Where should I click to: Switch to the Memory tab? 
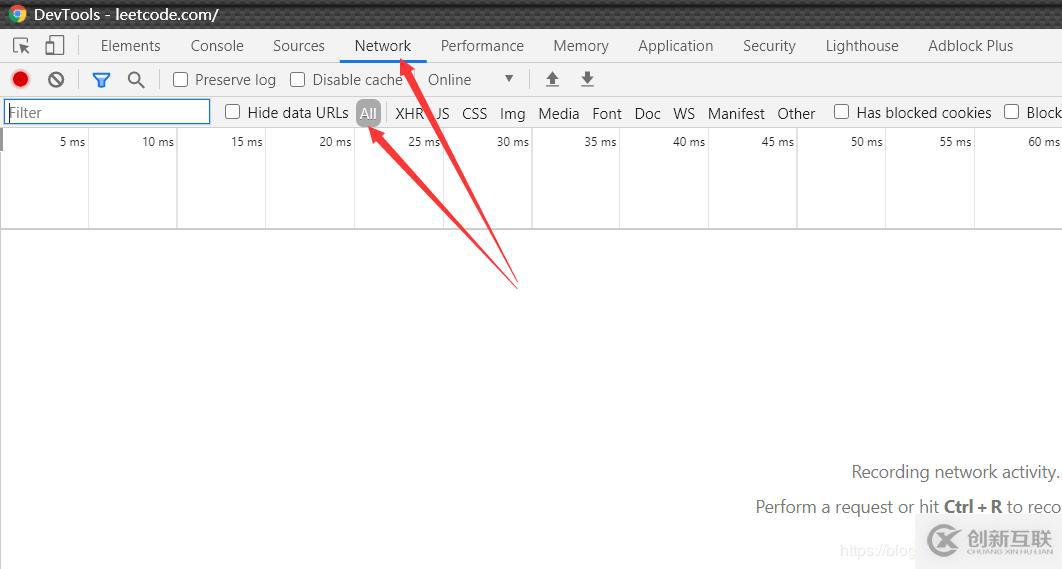click(581, 45)
